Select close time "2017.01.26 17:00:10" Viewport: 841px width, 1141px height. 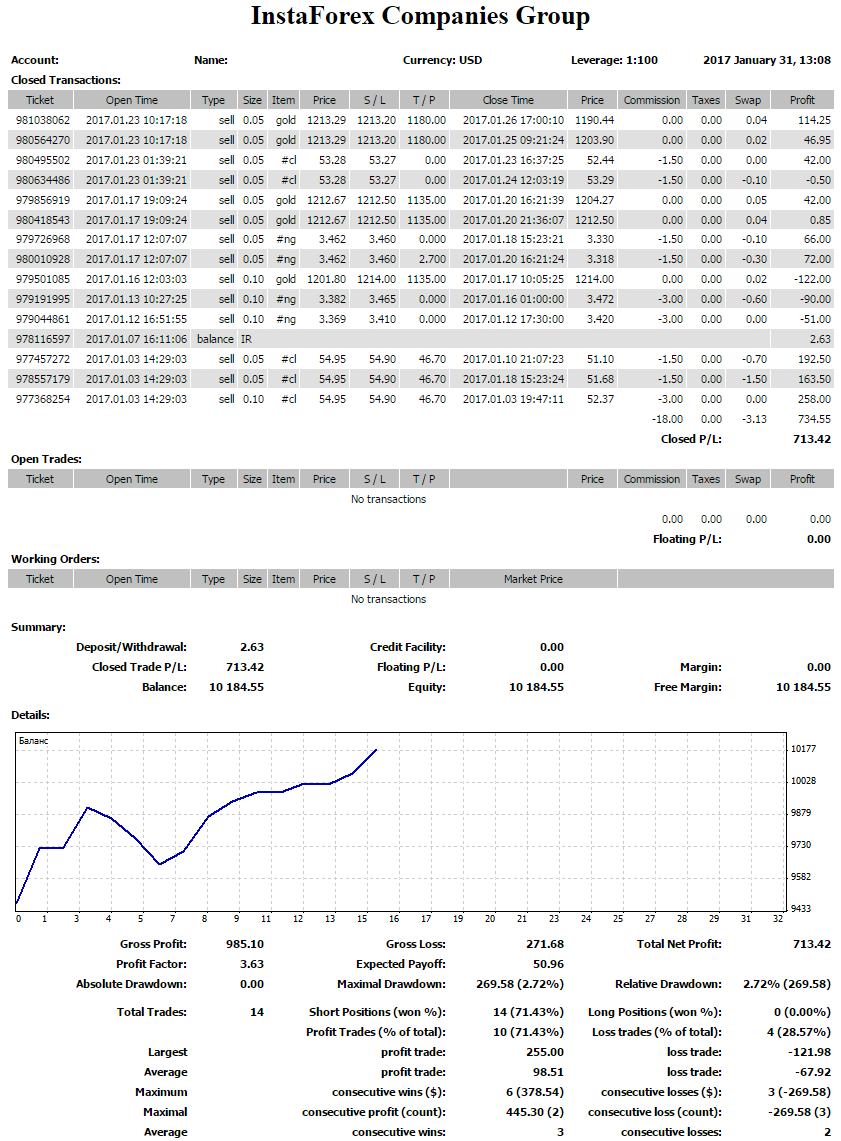click(x=513, y=120)
